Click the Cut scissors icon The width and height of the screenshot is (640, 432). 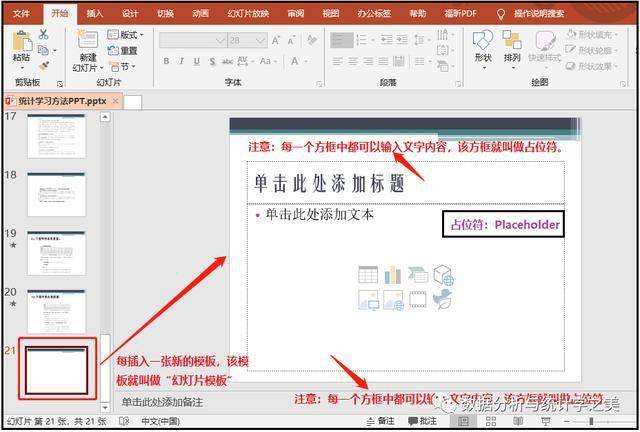[x=43, y=34]
